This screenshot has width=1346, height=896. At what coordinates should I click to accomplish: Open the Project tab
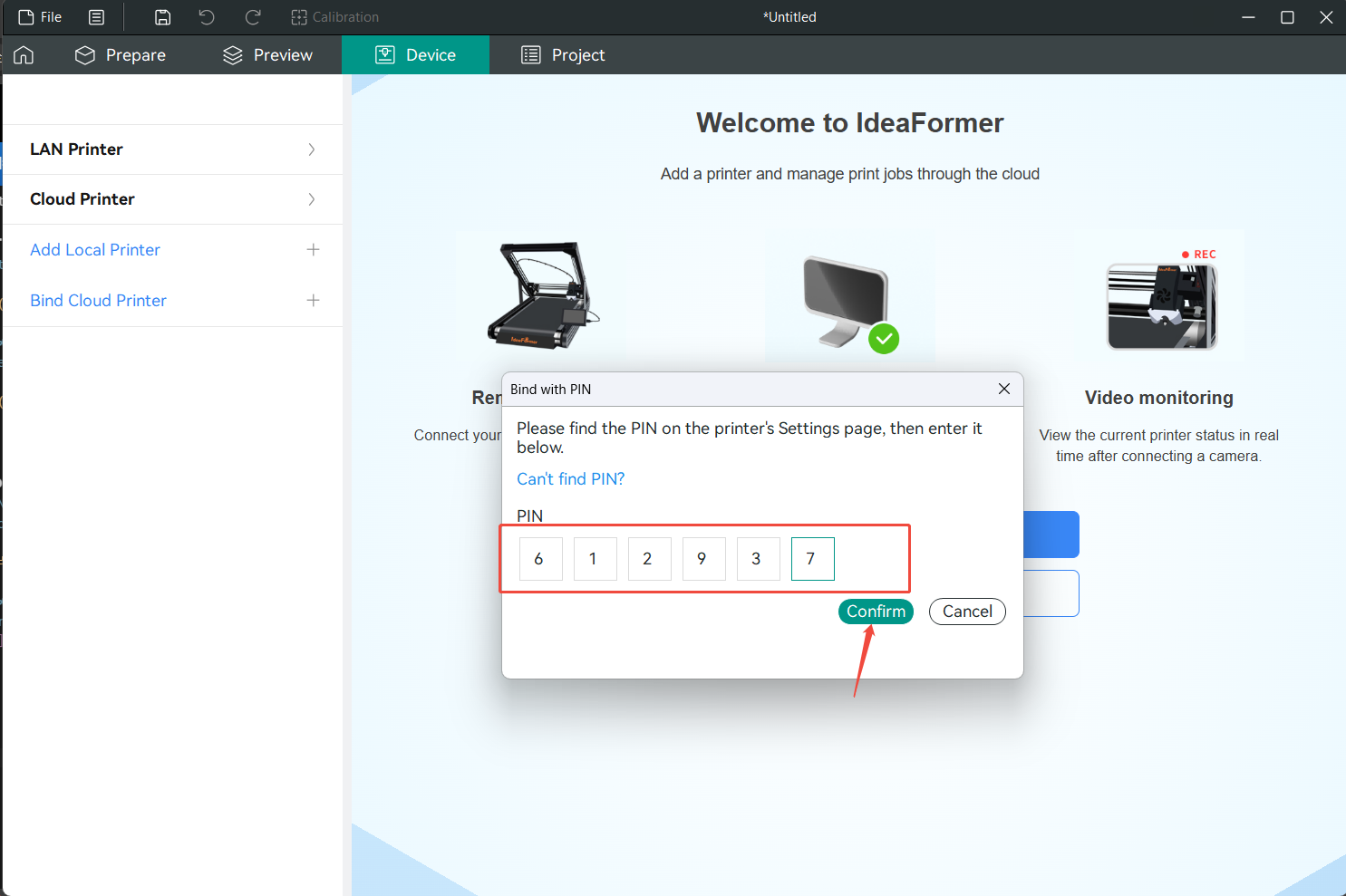click(x=563, y=55)
